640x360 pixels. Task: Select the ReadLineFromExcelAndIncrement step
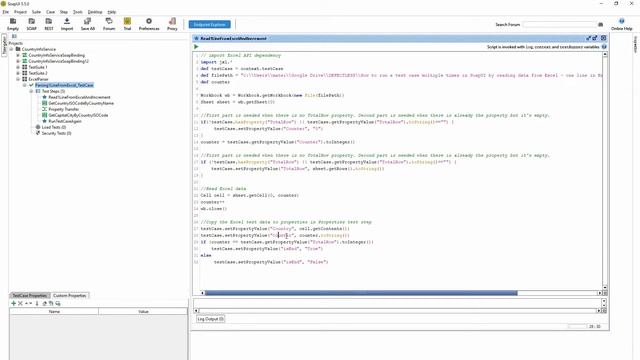coord(79,97)
